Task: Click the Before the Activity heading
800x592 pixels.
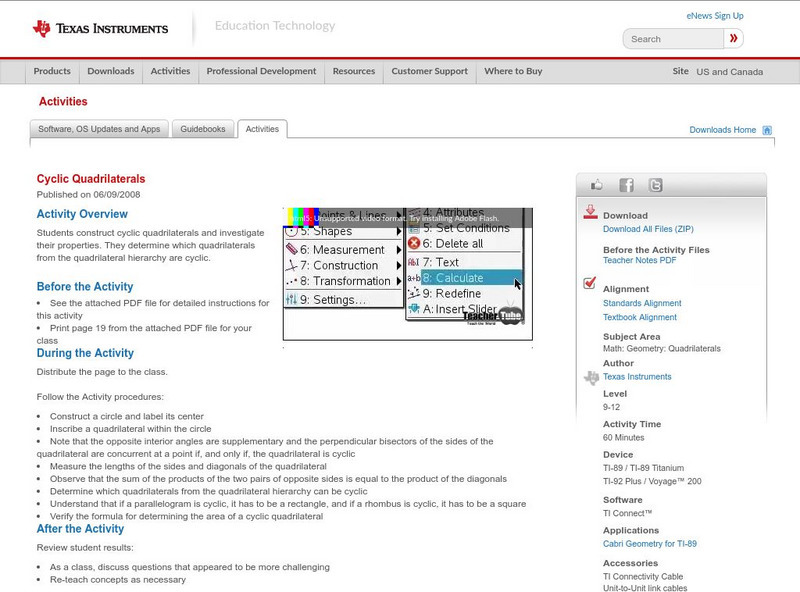Action: point(85,286)
